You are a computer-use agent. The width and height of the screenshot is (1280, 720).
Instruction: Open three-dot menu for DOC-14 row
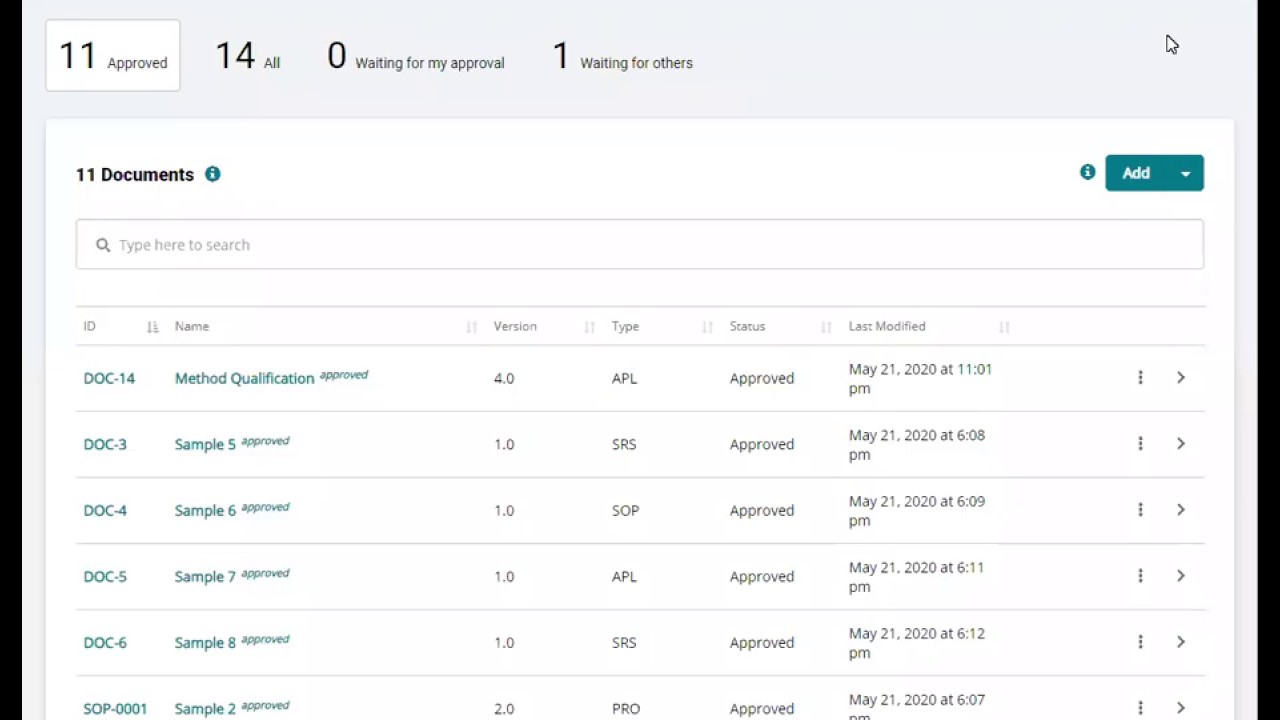click(x=1140, y=378)
